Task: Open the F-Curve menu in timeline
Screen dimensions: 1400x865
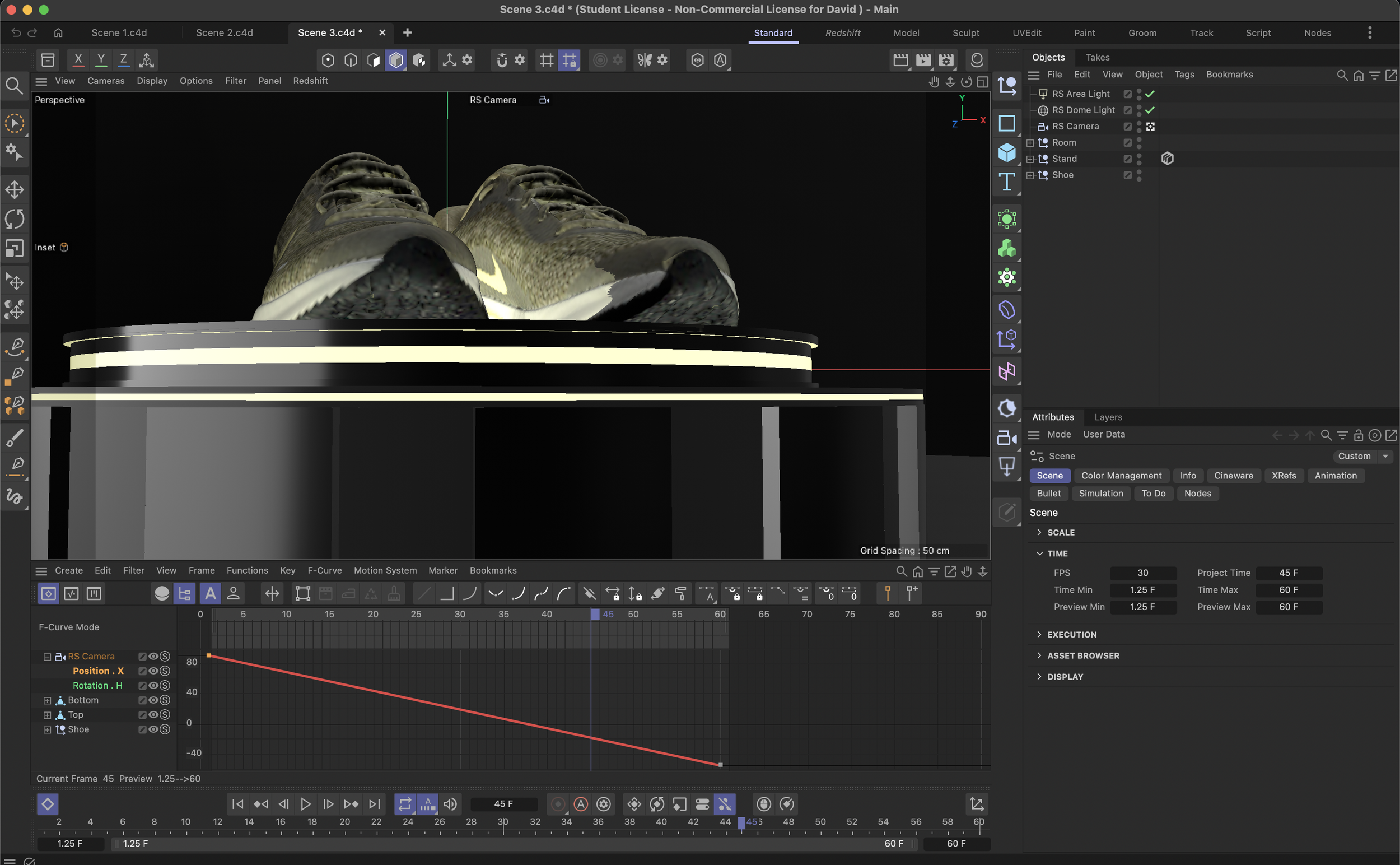Action: click(x=324, y=570)
